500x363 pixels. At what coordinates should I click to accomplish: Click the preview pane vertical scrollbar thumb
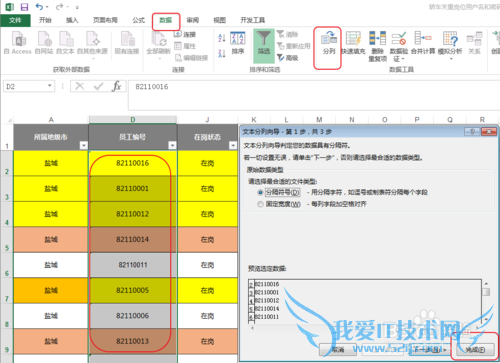[486, 292]
